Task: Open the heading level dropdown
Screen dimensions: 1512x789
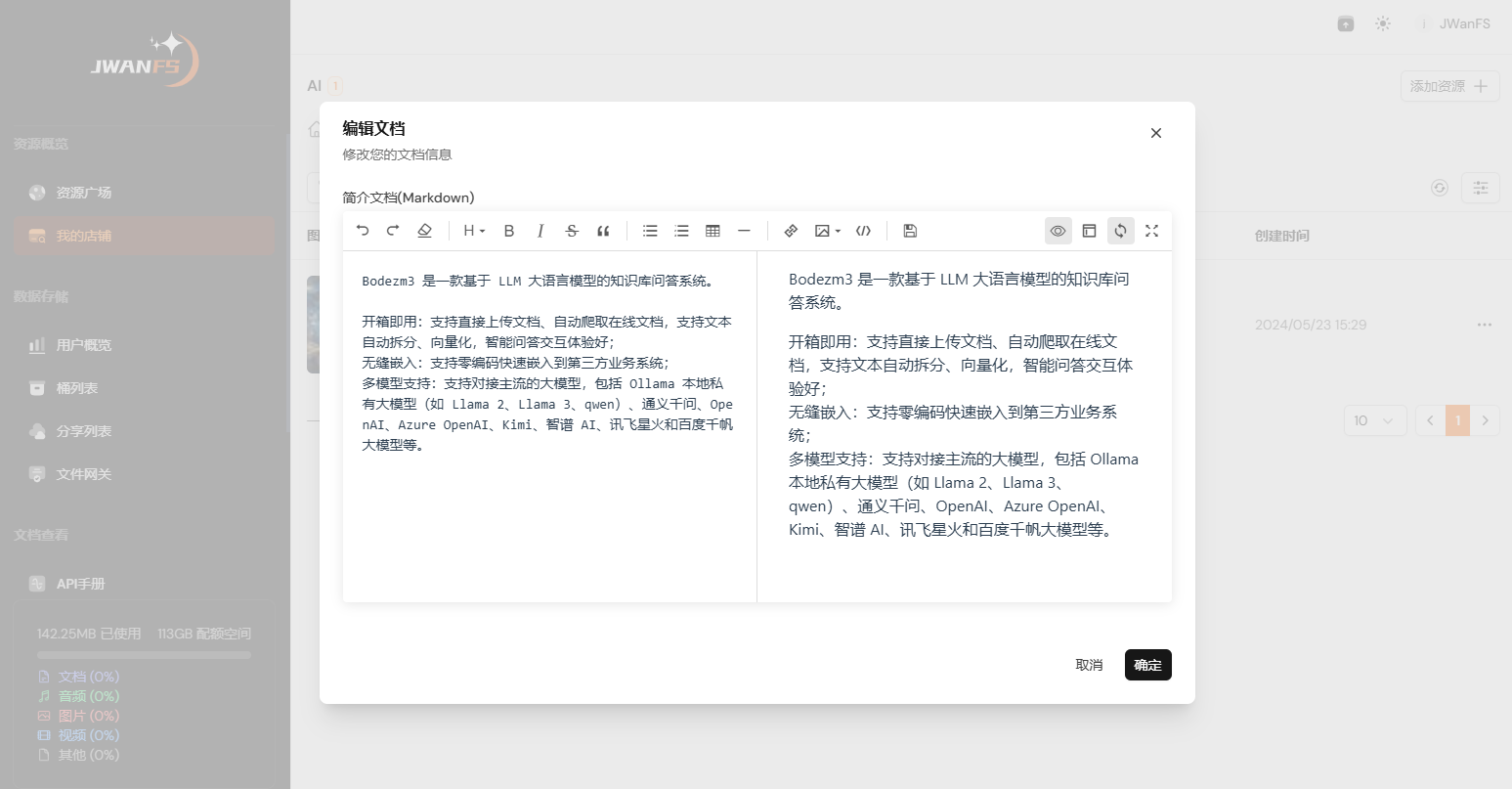Action: coord(474,231)
